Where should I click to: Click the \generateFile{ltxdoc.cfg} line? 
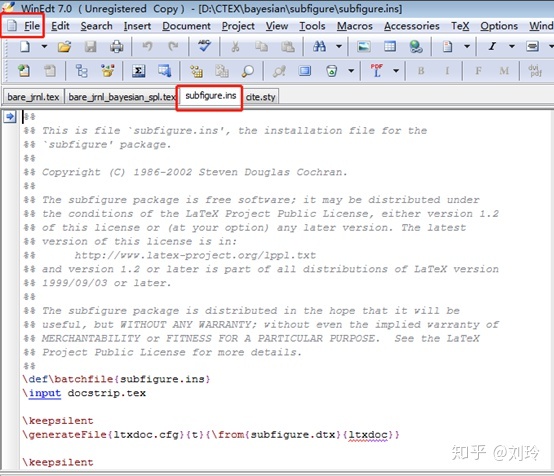point(211,435)
